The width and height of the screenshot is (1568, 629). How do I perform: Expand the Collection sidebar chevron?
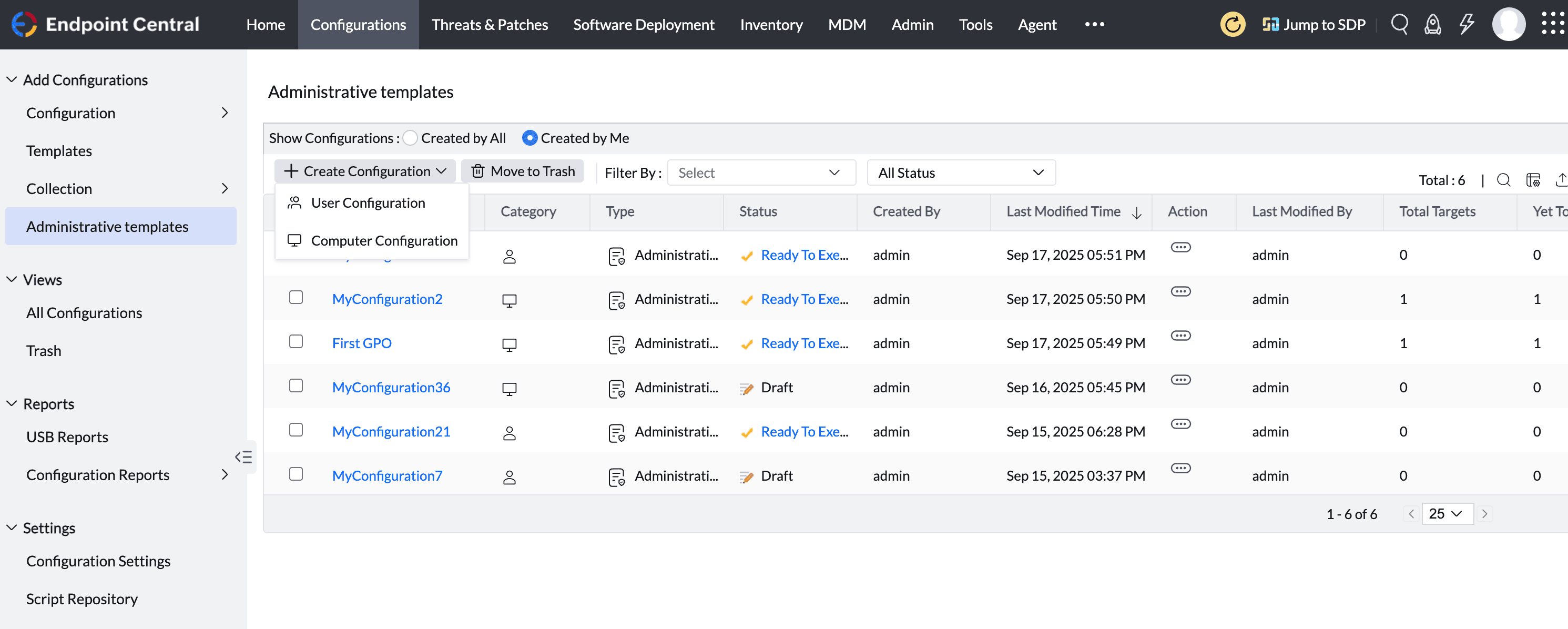tap(226, 188)
